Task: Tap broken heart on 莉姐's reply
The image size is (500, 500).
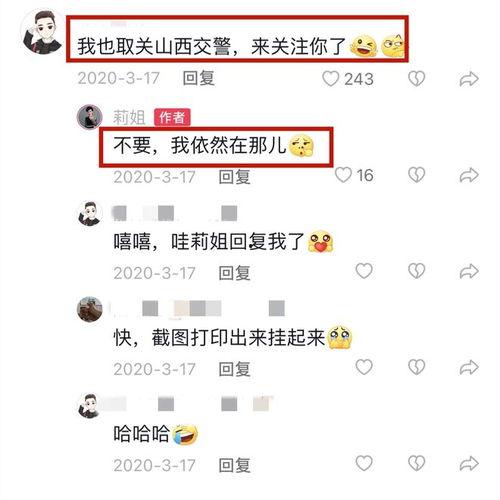Action: click(417, 175)
